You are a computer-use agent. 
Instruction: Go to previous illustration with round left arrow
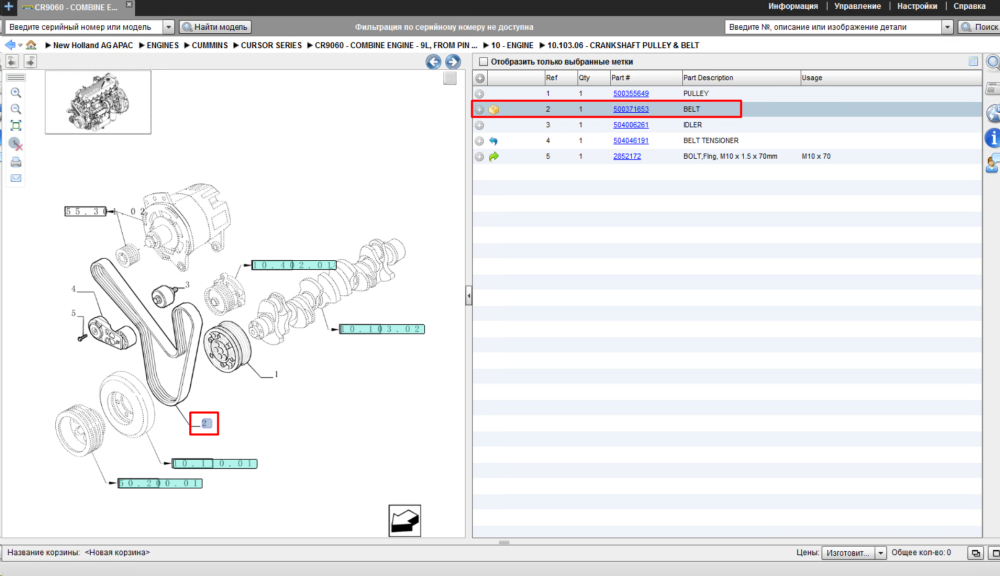(433, 62)
